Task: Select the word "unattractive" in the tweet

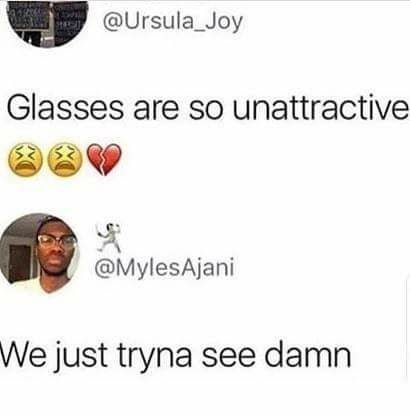Action: click(x=321, y=109)
